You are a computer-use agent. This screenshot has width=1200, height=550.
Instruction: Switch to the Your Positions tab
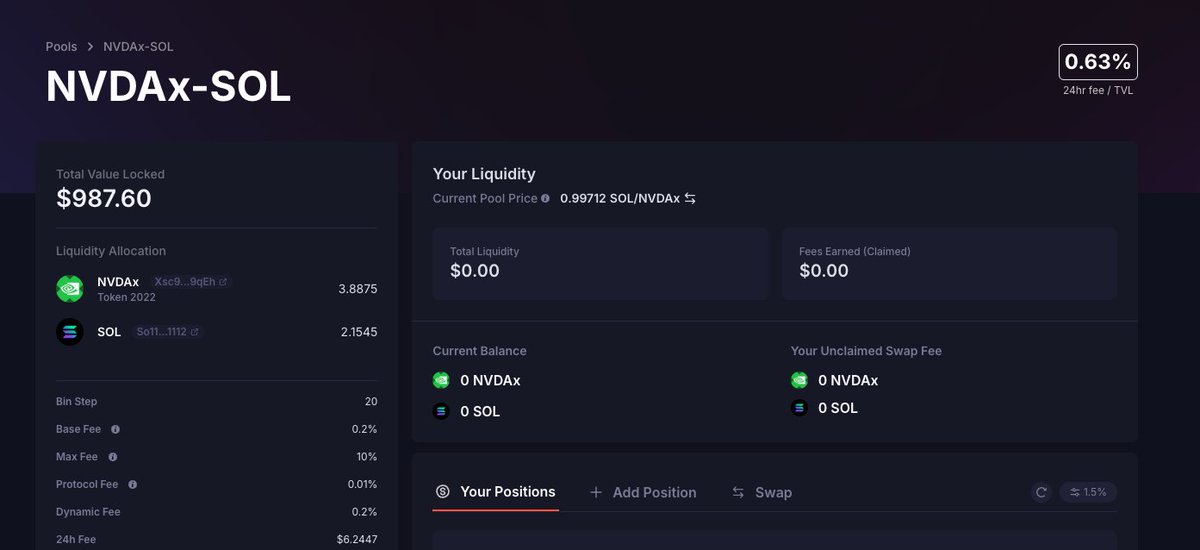[x=496, y=492]
